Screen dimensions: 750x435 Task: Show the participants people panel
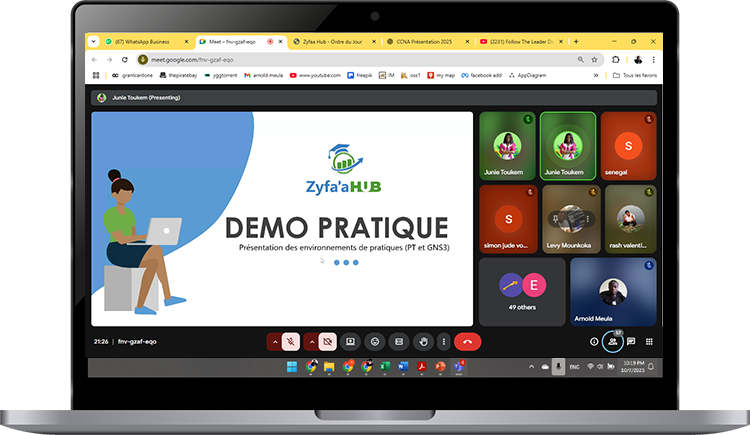pos(612,341)
